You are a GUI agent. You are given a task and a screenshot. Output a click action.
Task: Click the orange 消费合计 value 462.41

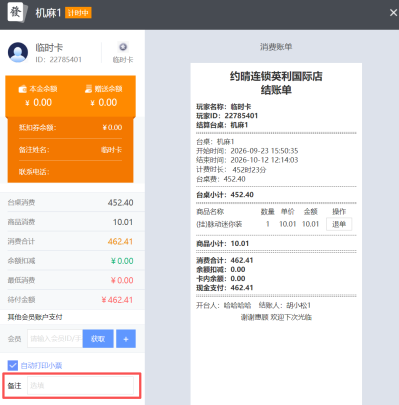pos(120,241)
